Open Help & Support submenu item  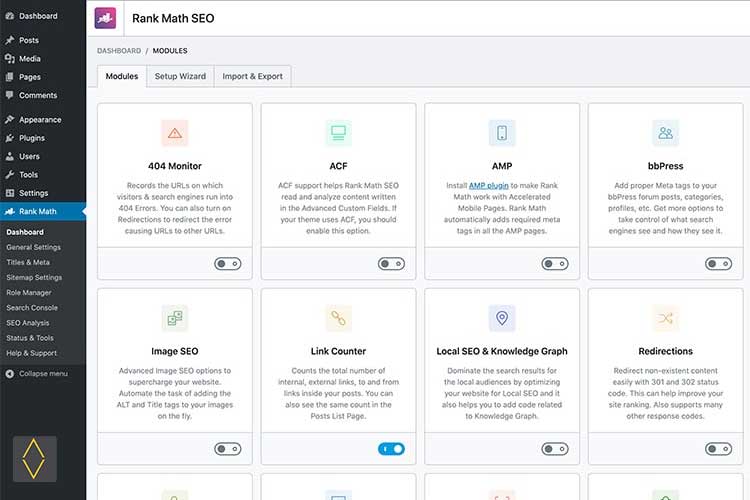point(32,353)
